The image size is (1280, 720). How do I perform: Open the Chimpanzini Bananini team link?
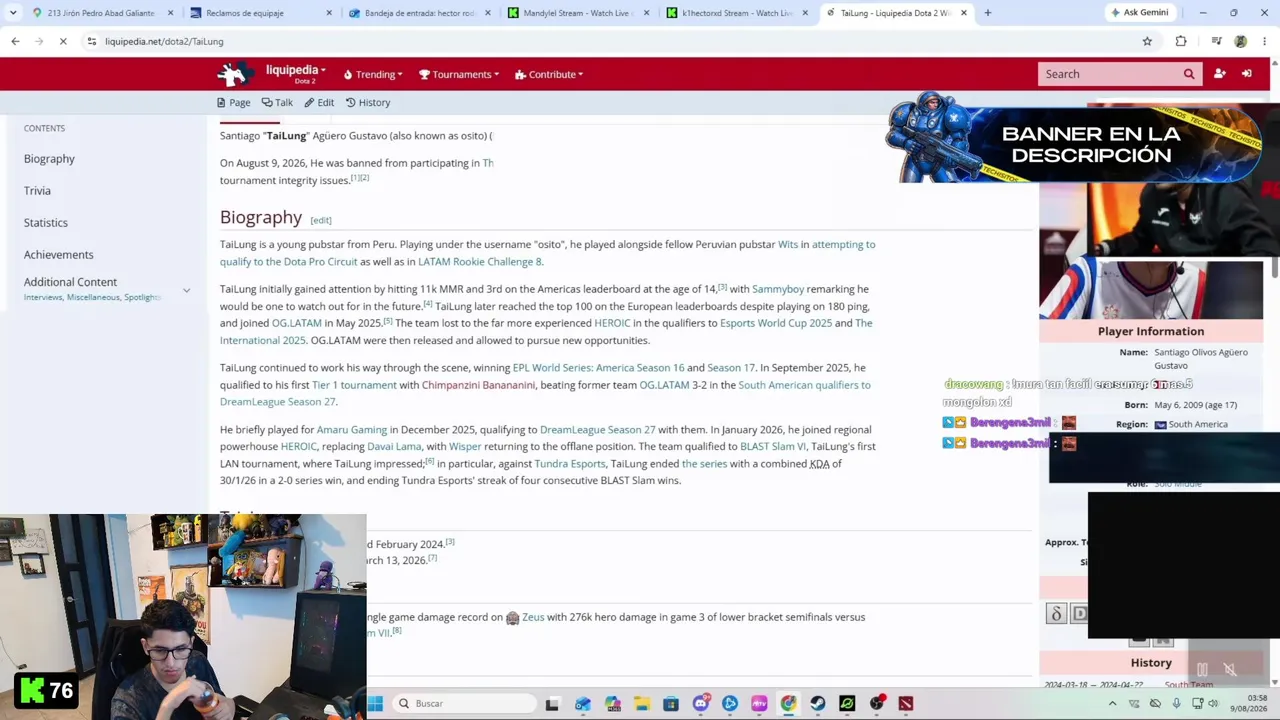point(478,385)
